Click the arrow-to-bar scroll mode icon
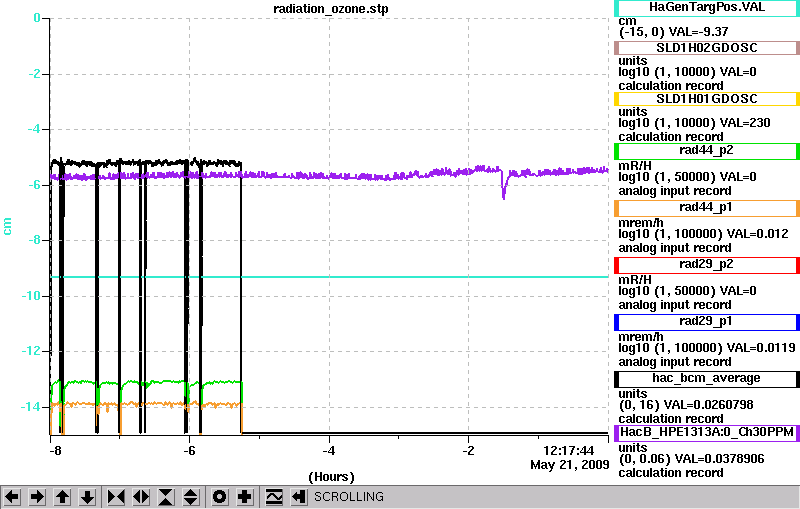The image size is (800, 509). click(x=299, y=497)
